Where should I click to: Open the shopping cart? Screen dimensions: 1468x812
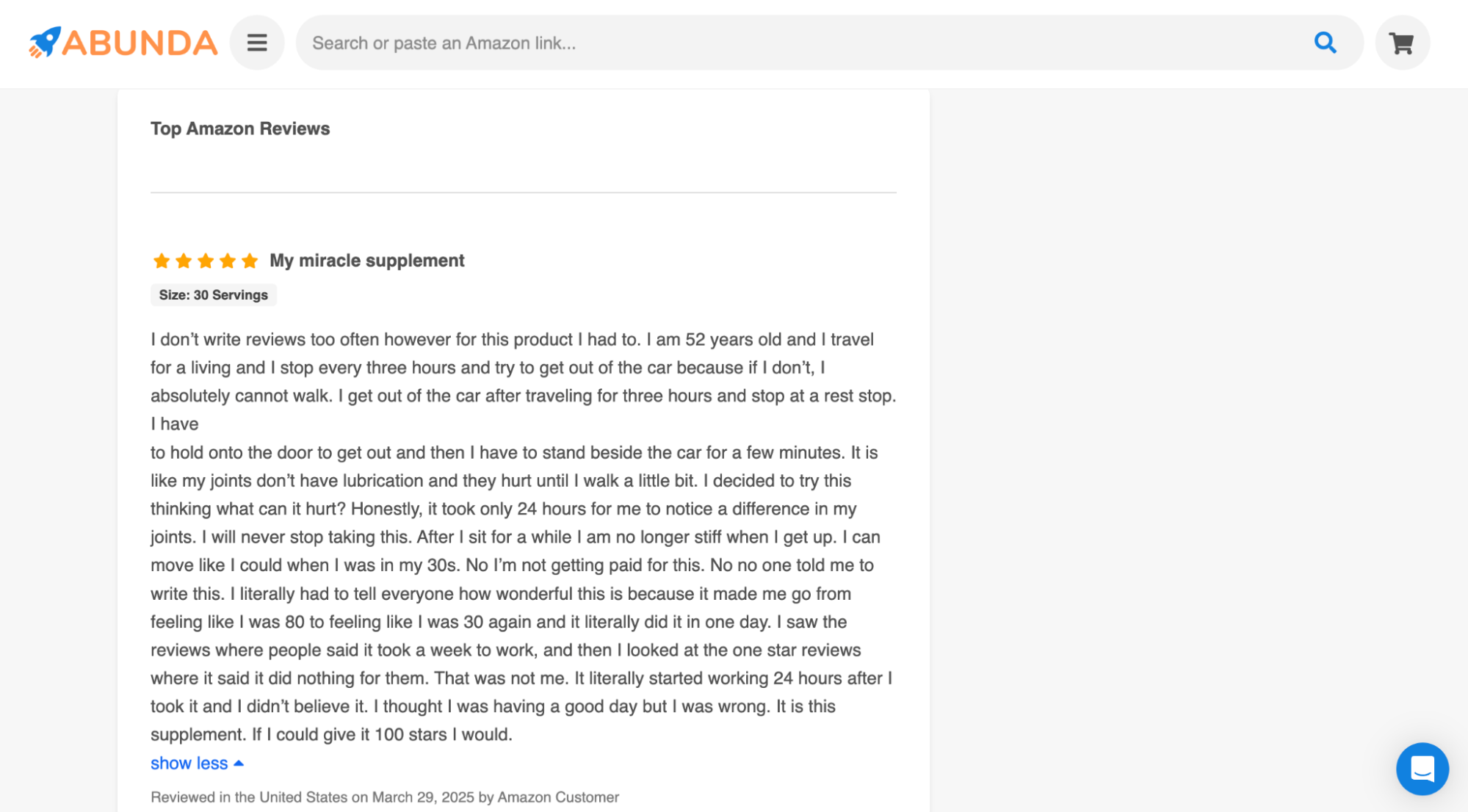click(1402, 43)
